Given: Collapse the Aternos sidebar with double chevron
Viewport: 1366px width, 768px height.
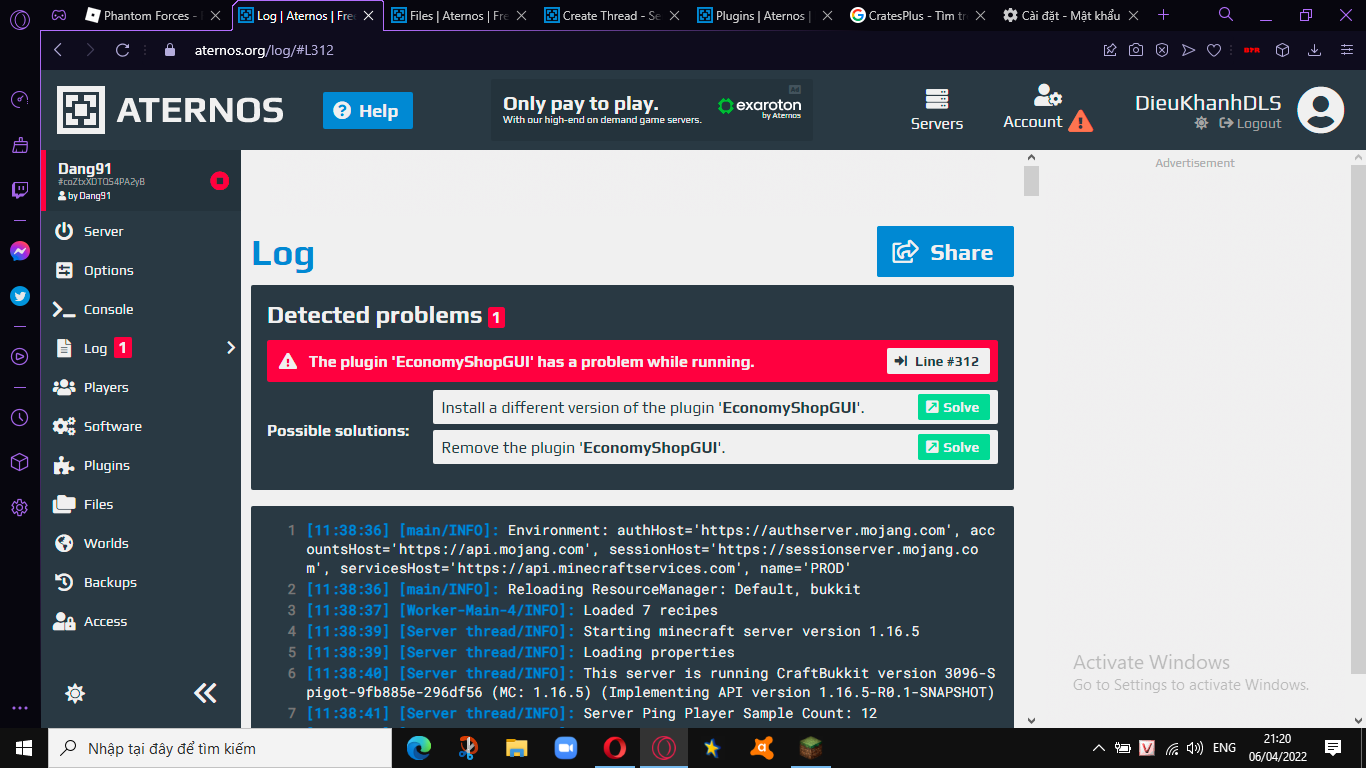Looking at the screenshot, I should point(205,693).
